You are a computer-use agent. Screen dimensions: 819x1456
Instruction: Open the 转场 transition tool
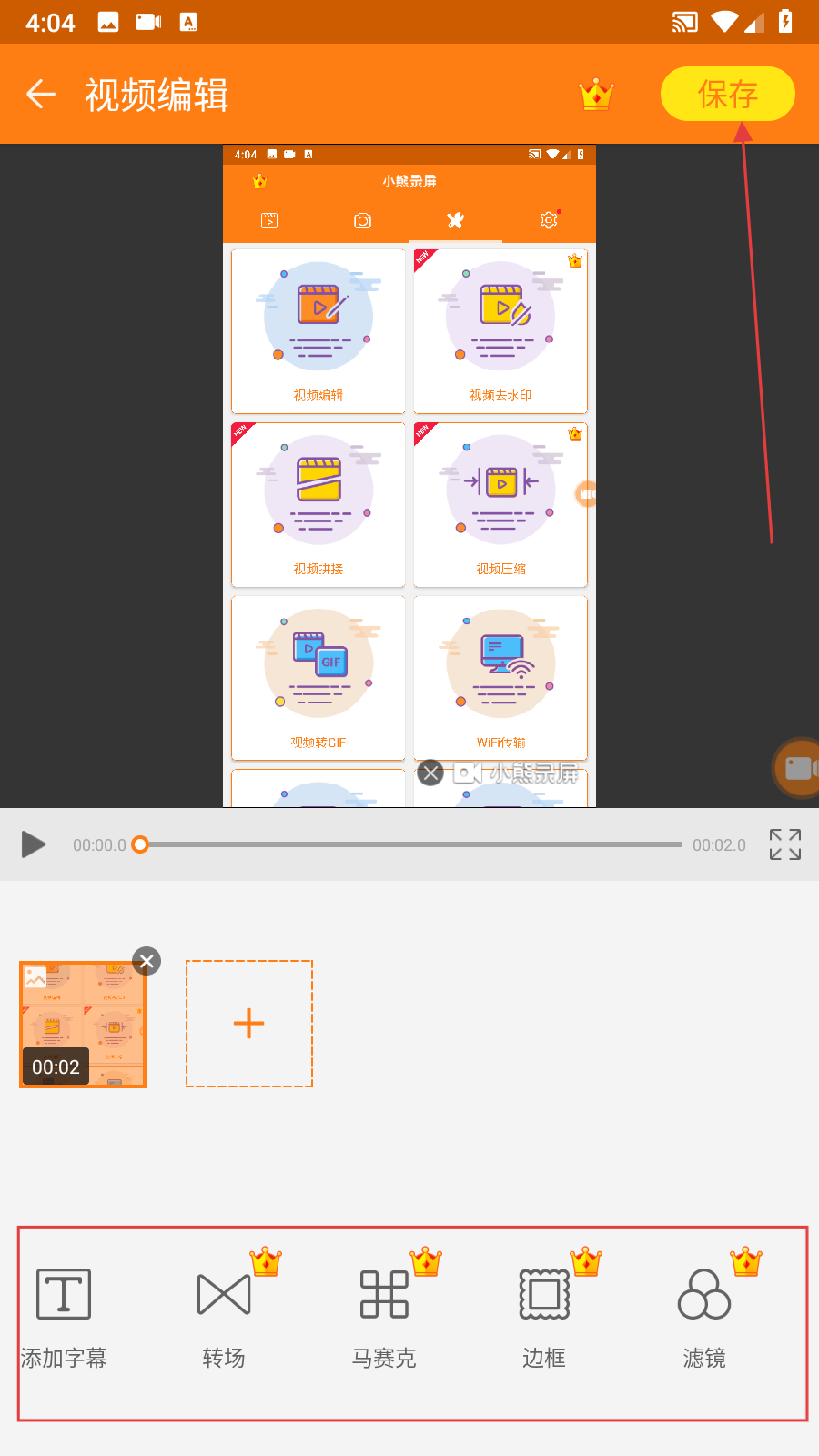click(x=224, y=1319)
